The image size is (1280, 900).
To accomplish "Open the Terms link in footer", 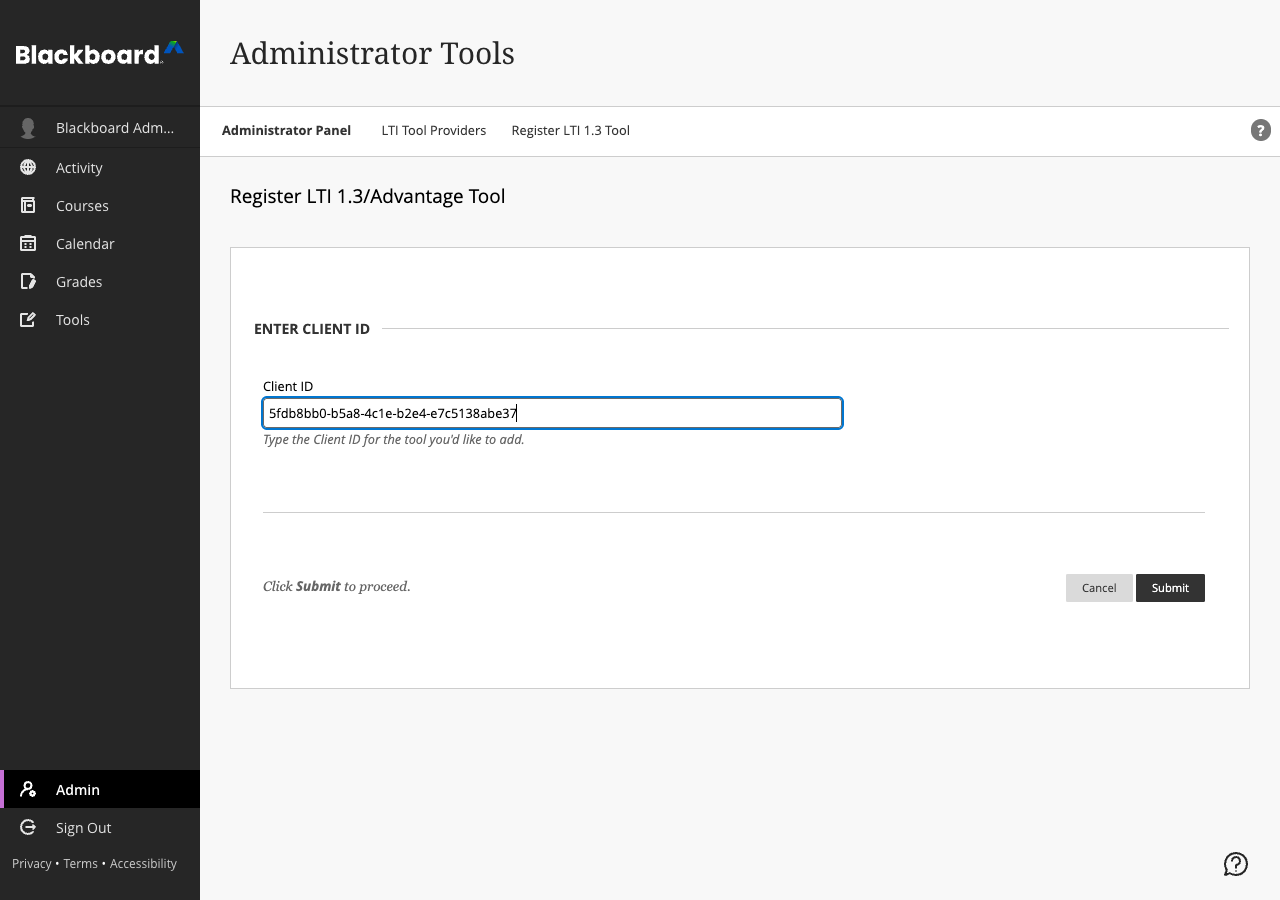I will coord(80,864).
